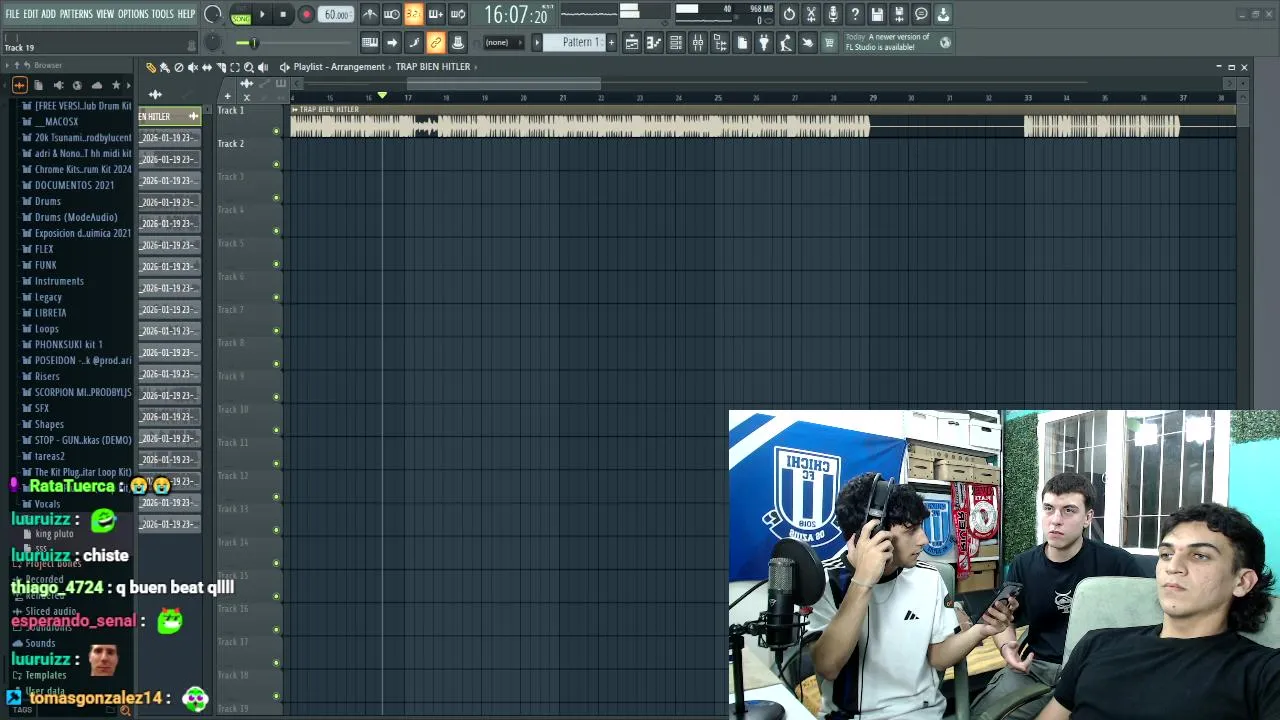
Task: Show the starred favorites tab in Browser
Action: 116,86
